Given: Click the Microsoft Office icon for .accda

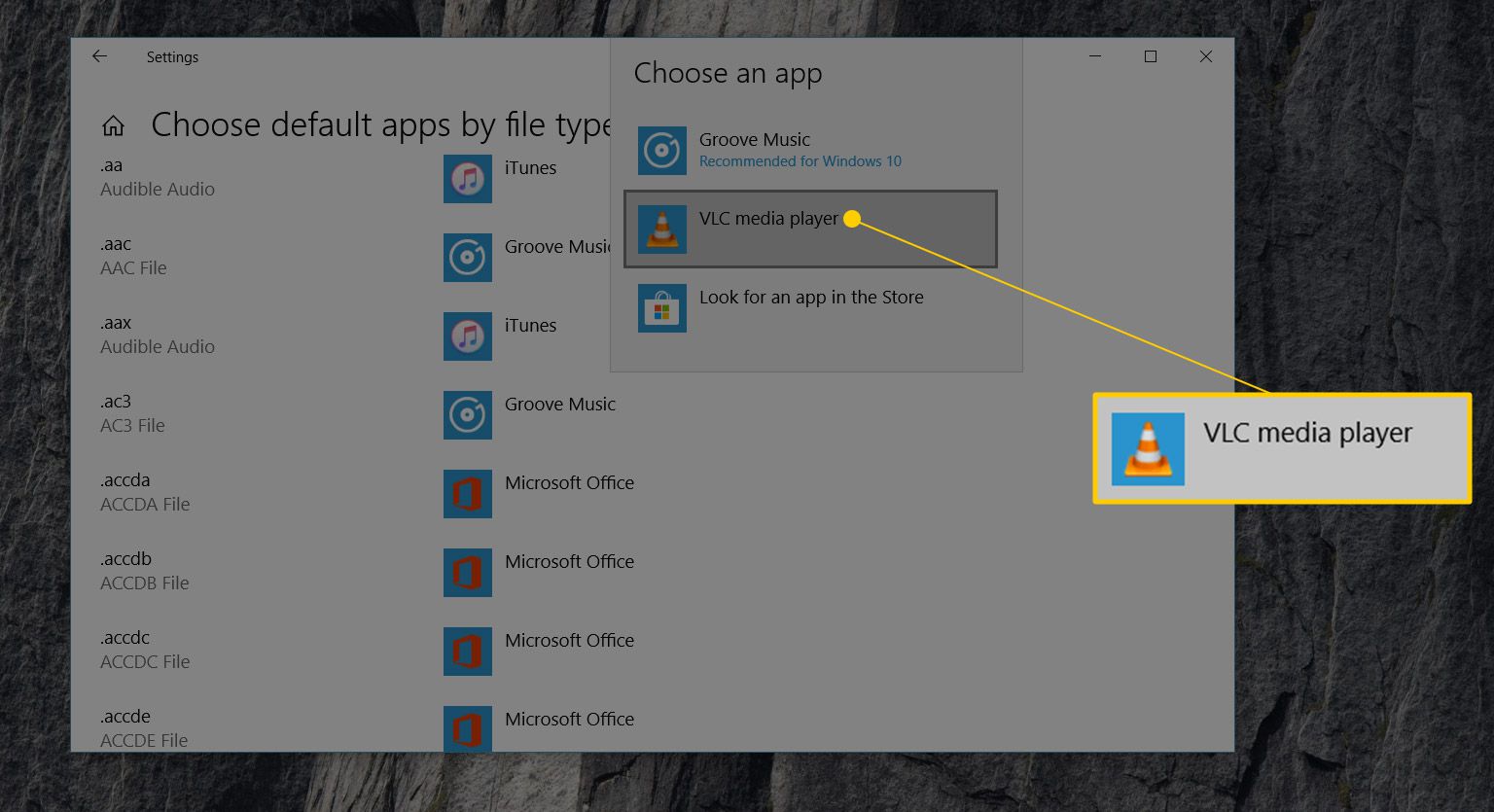Looking at the screenshot, I should [468, 494].
